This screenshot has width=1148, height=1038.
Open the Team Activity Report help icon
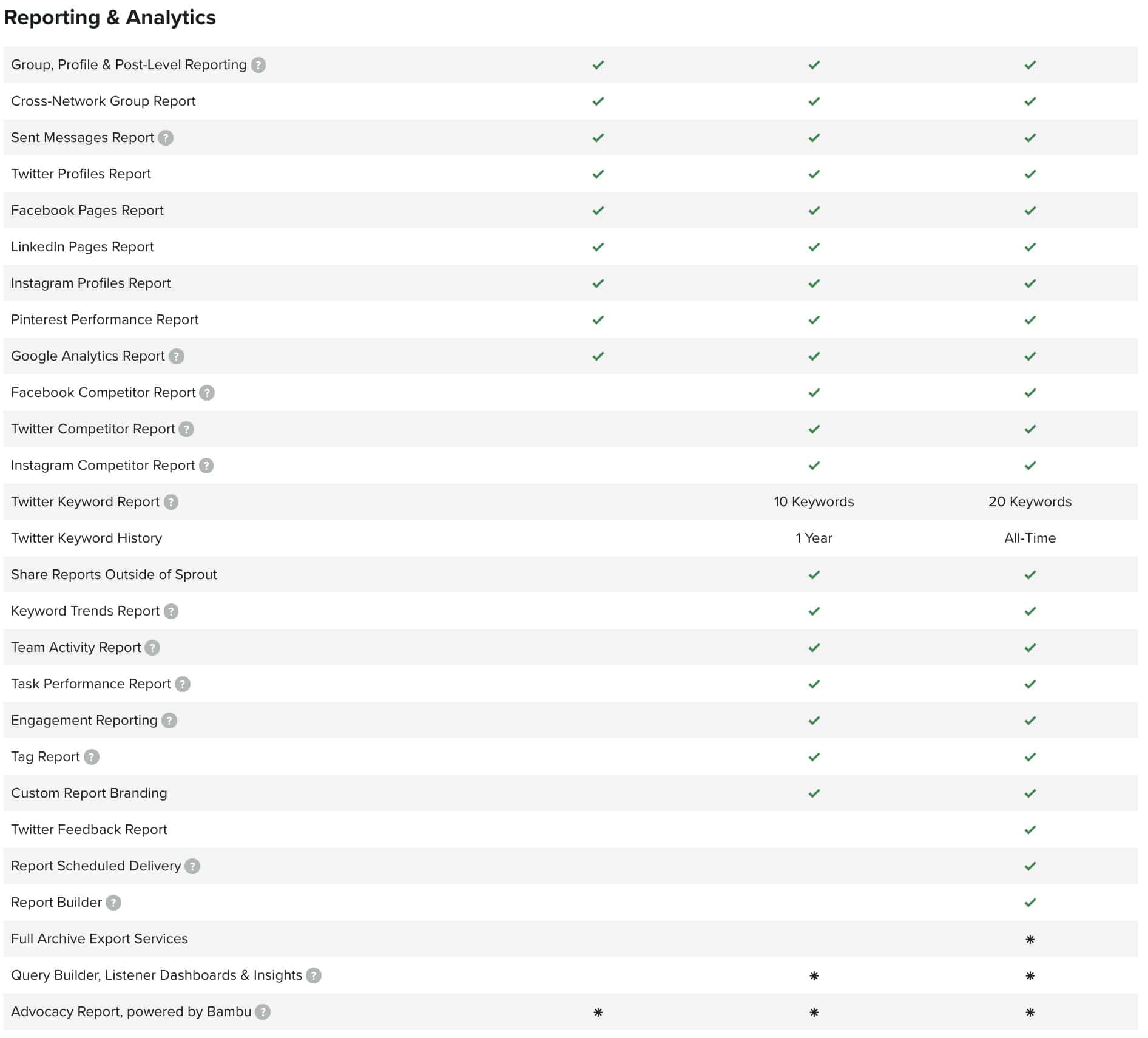point(152,648)
